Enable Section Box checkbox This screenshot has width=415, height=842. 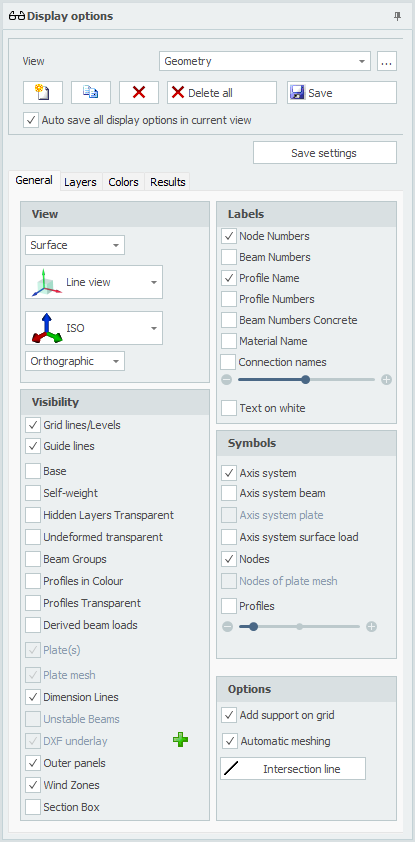click(33, 807)
